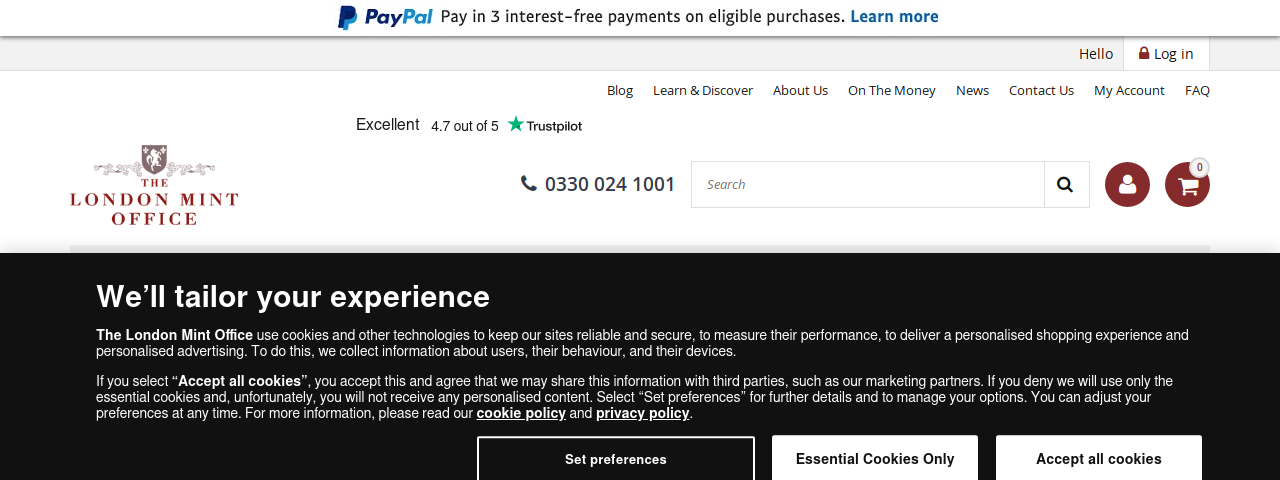1280x480 pixels.
Task: Open My Account link
Action: click(x=1129, y=90)
